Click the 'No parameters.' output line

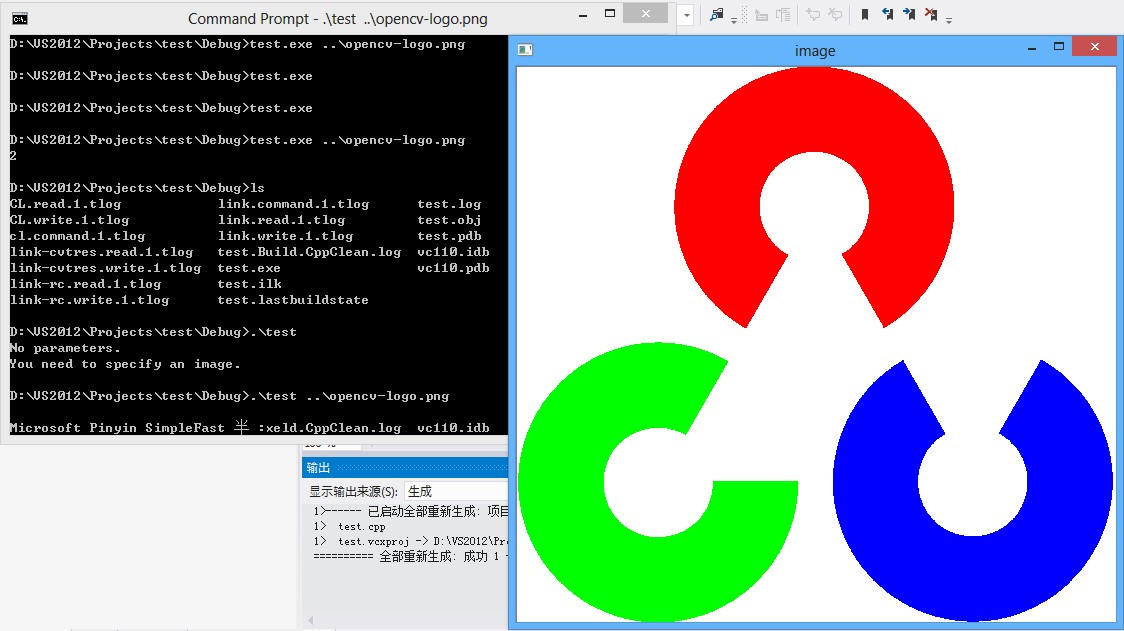[x=65, y=348]
